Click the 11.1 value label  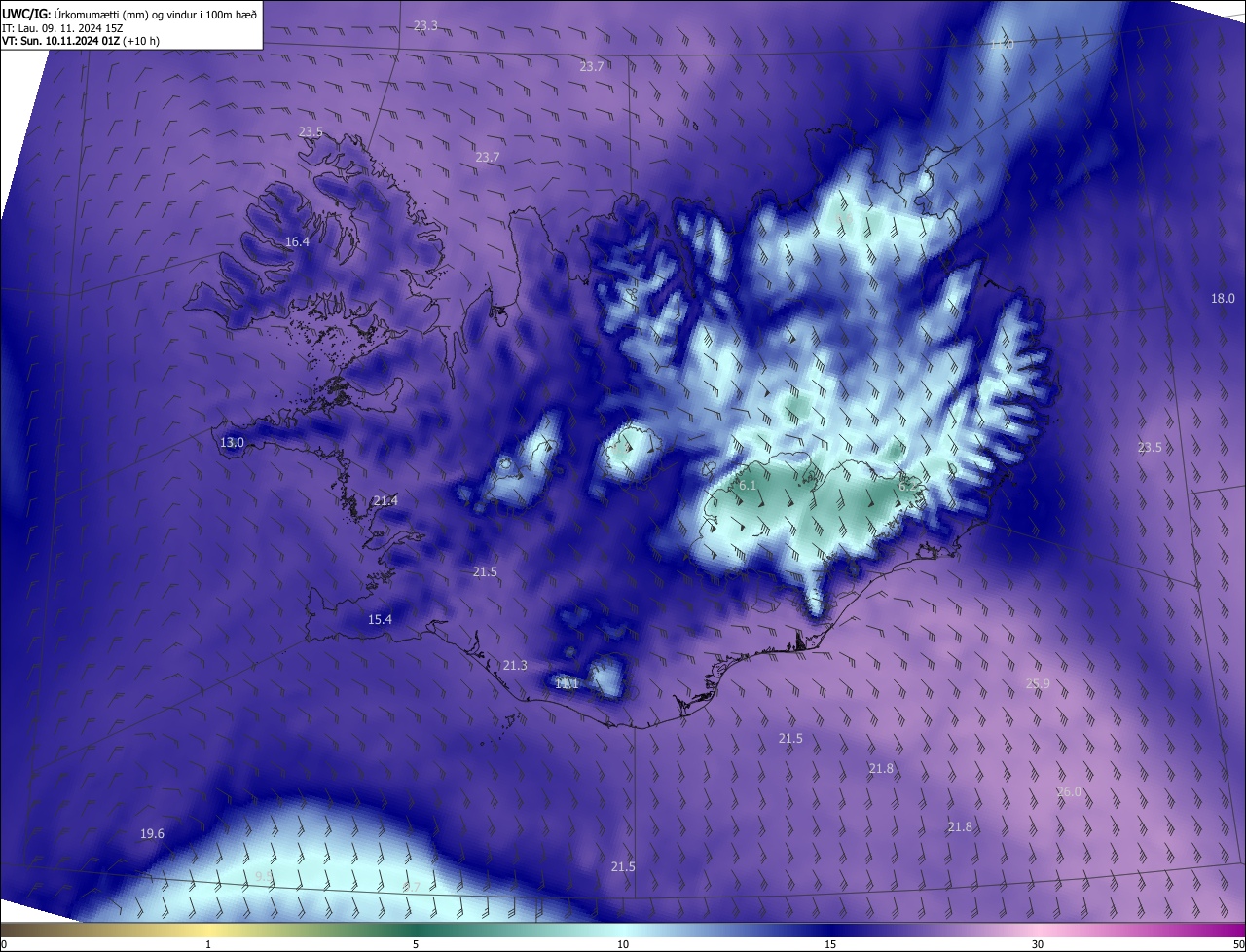[x=567, y=684]
